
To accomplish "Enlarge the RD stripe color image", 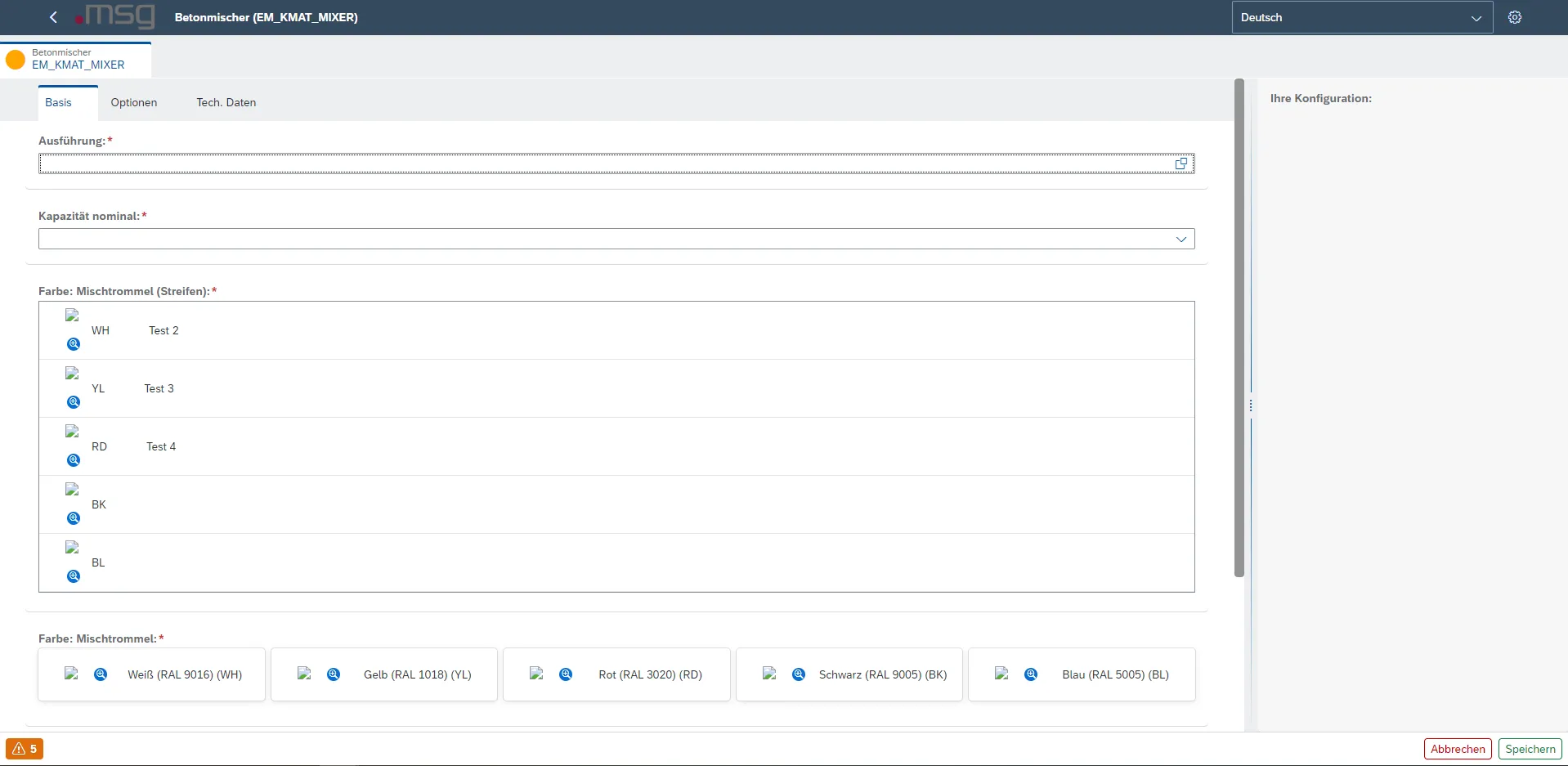I will tap(74, 460).
